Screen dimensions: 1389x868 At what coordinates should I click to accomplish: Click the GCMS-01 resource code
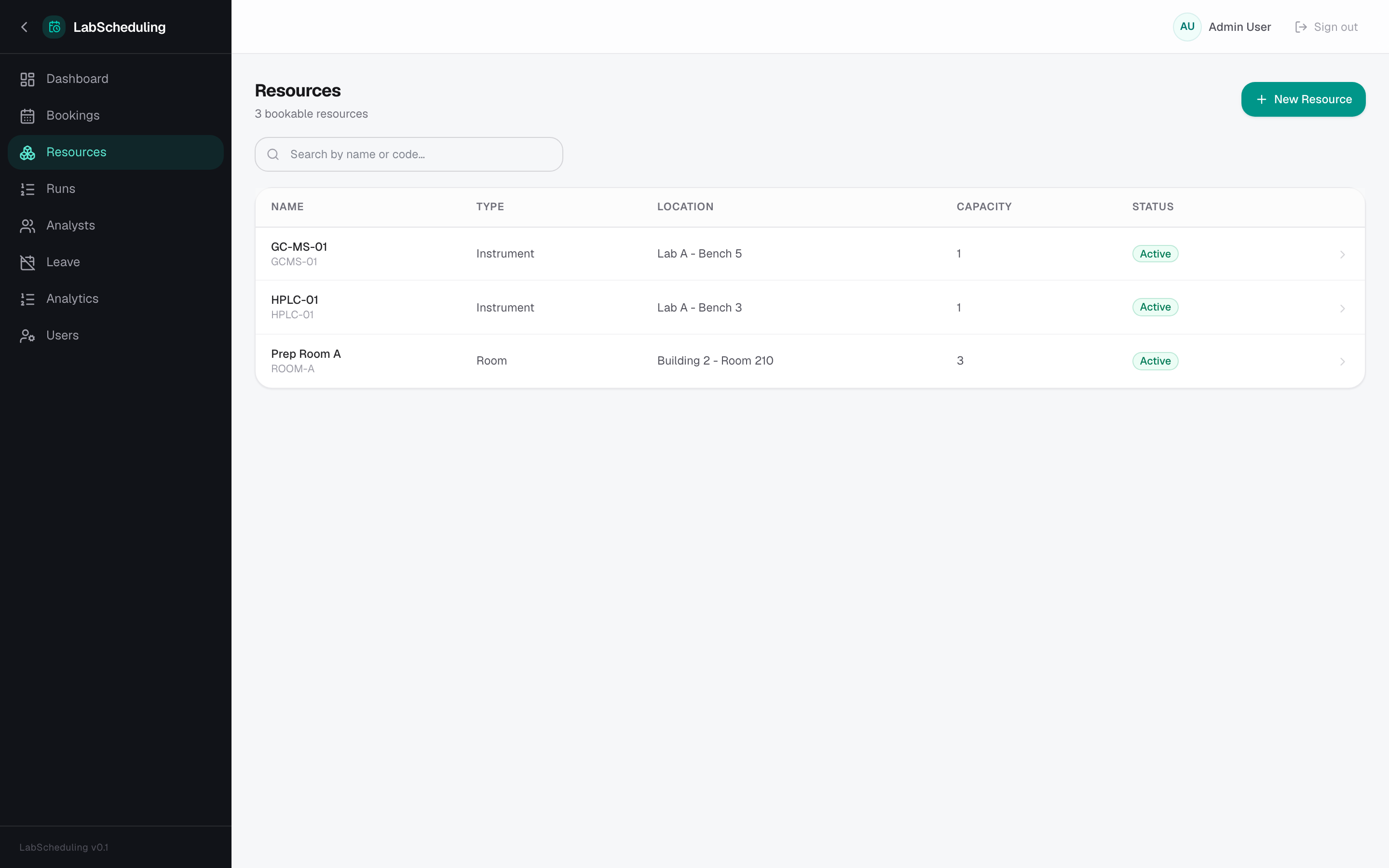(x=294, y=262)
